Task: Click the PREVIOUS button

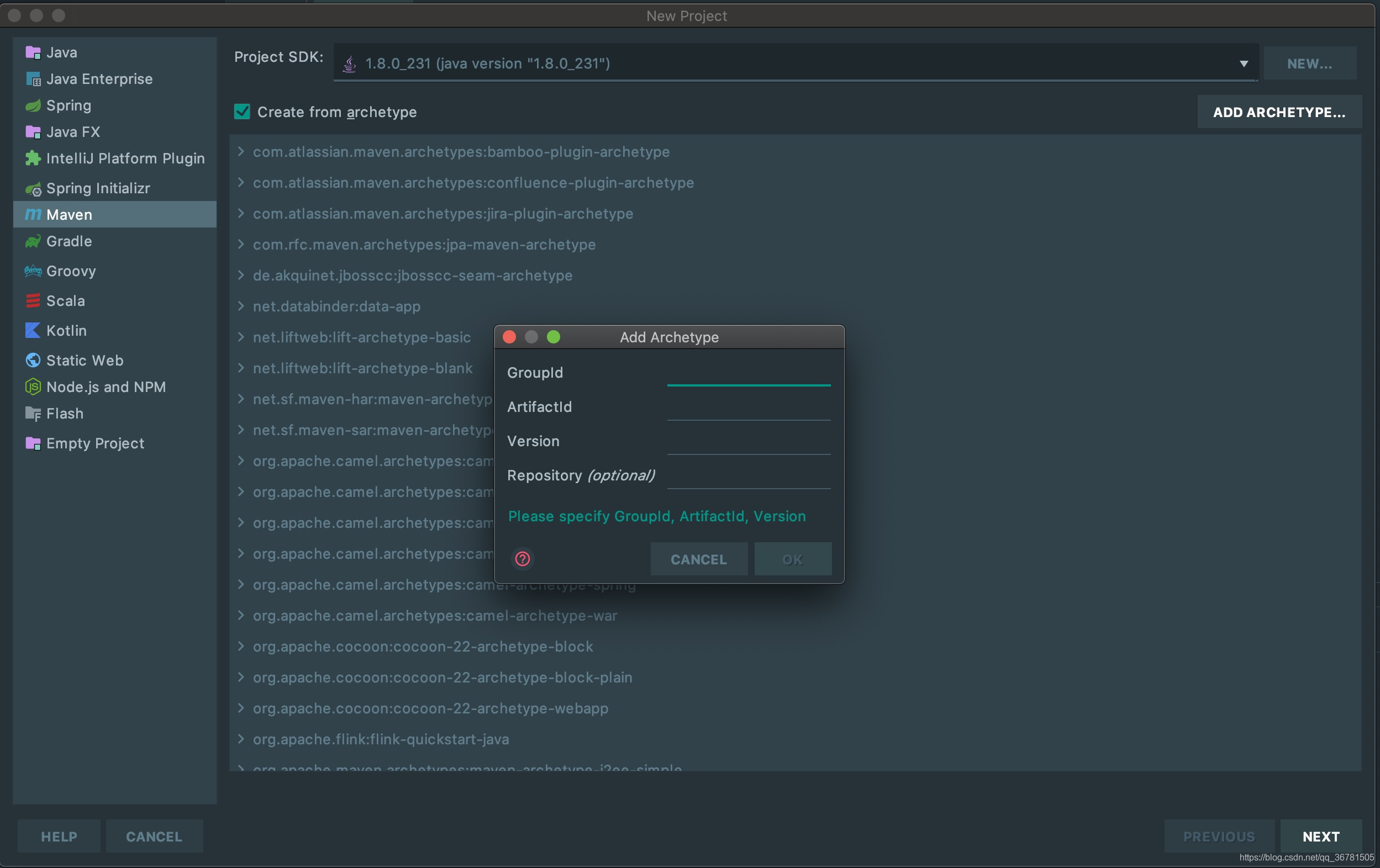Action: tap(1219, 837)
